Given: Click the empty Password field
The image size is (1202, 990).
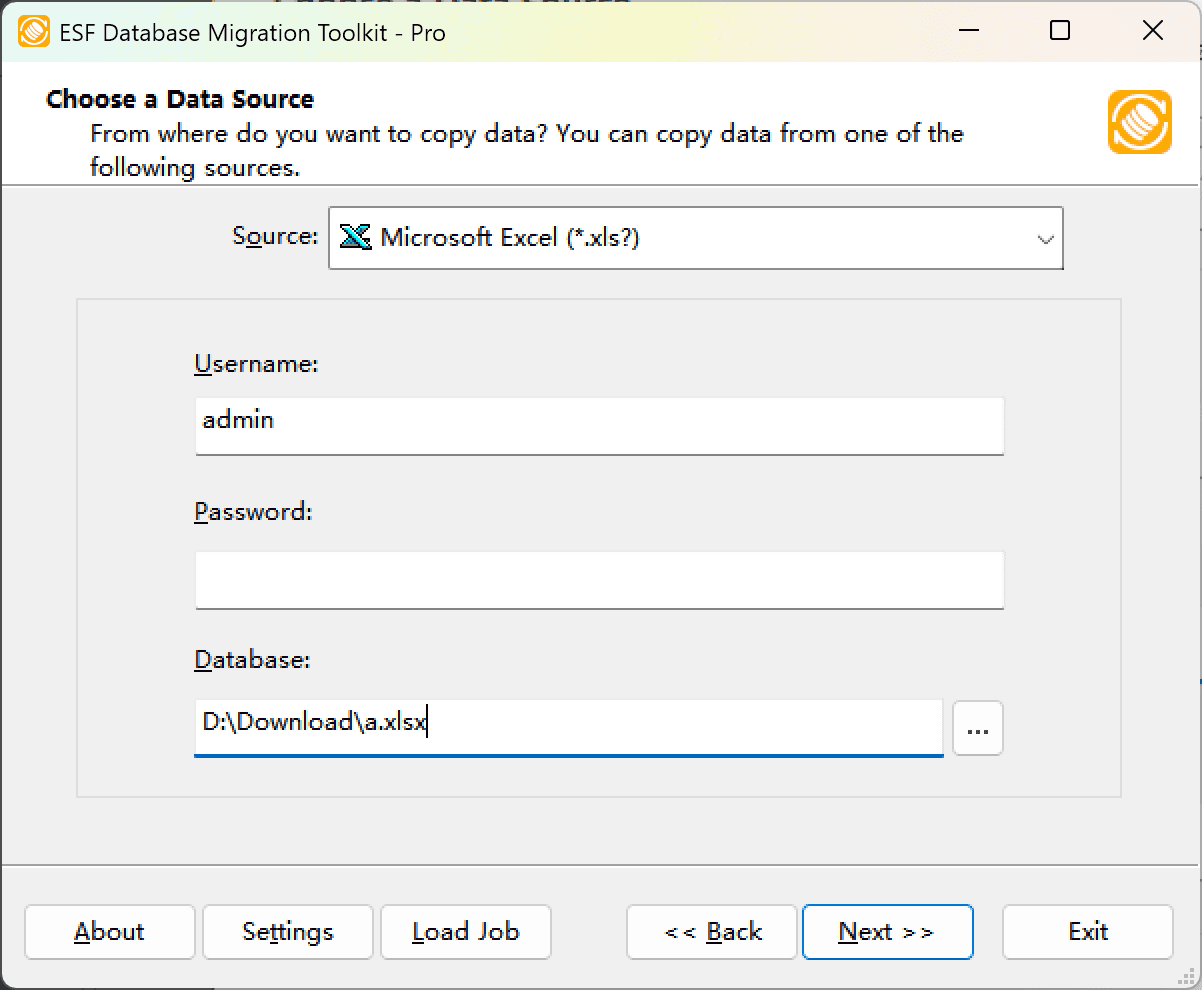Looking at the screenshot, I should coord(598,580).
